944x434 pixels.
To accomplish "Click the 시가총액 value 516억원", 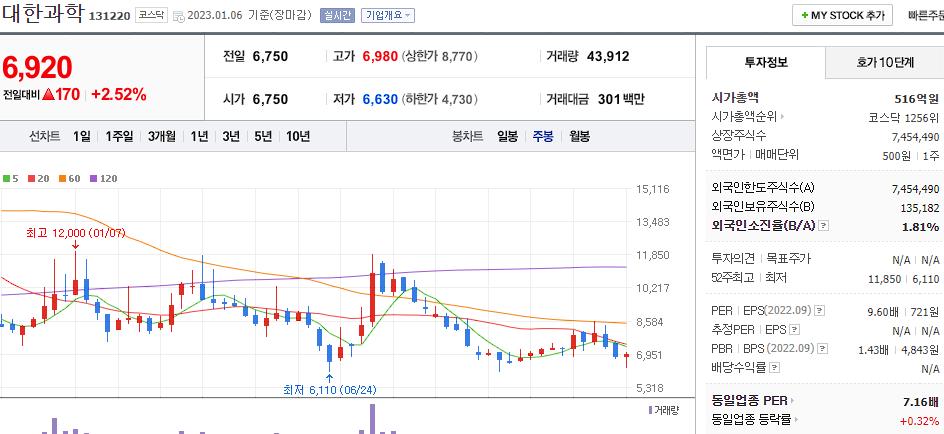I will pos(917,99).
